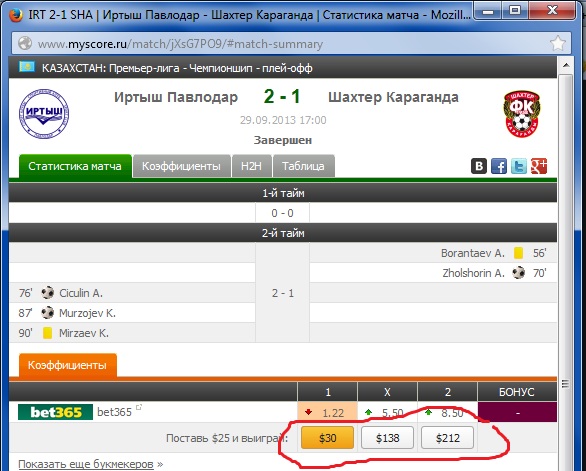Select the Статистика матча tab
Image resolution: width=586 pixels, height=471 pixels.
click(75, 166)
